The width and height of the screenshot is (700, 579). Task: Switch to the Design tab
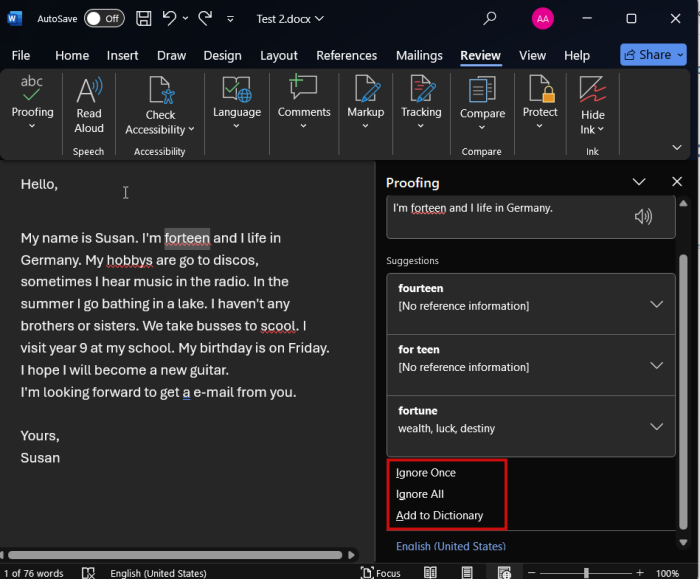coord(222,55)
